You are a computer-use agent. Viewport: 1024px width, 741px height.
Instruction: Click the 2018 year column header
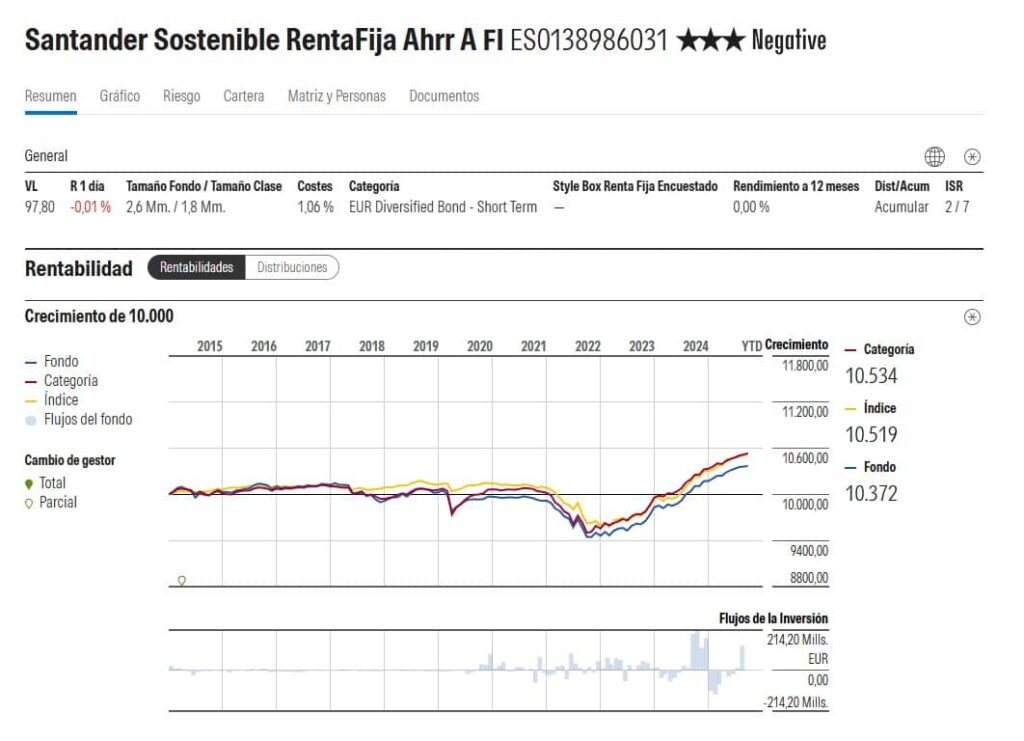pos(372,346)
